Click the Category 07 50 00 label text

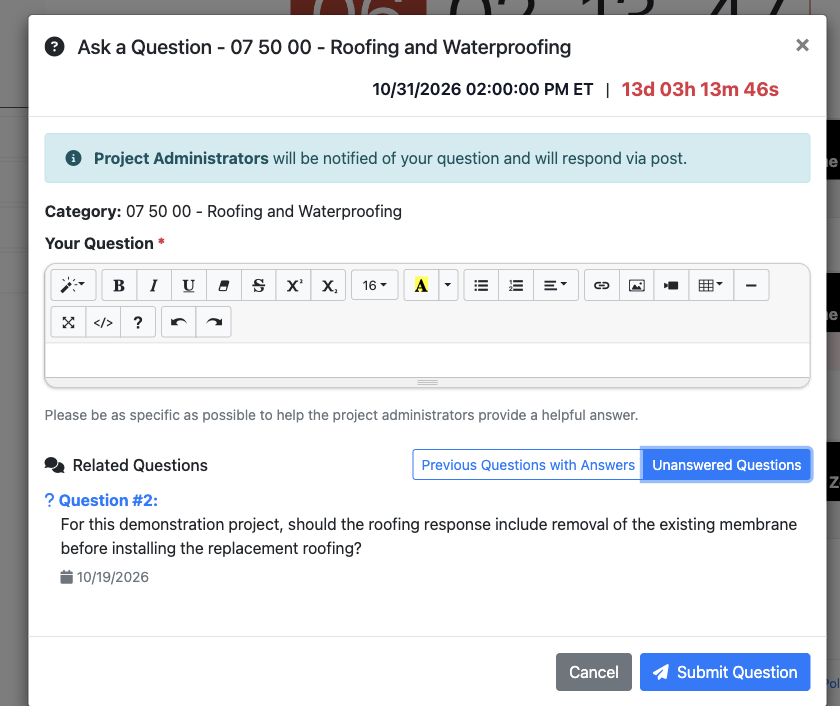click(223, 211)
